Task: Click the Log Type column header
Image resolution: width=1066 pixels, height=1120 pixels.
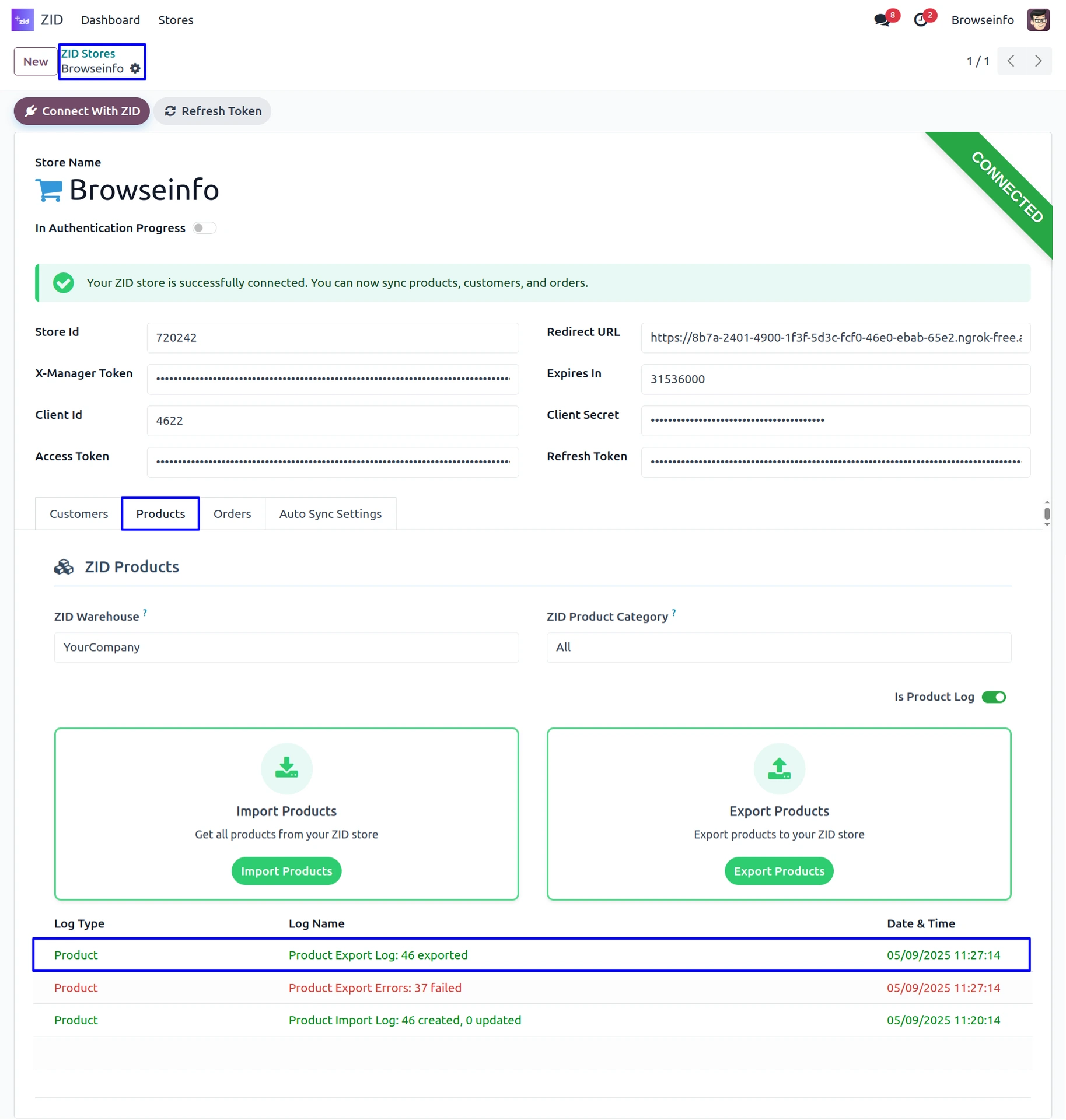Action: coord(79,923)
